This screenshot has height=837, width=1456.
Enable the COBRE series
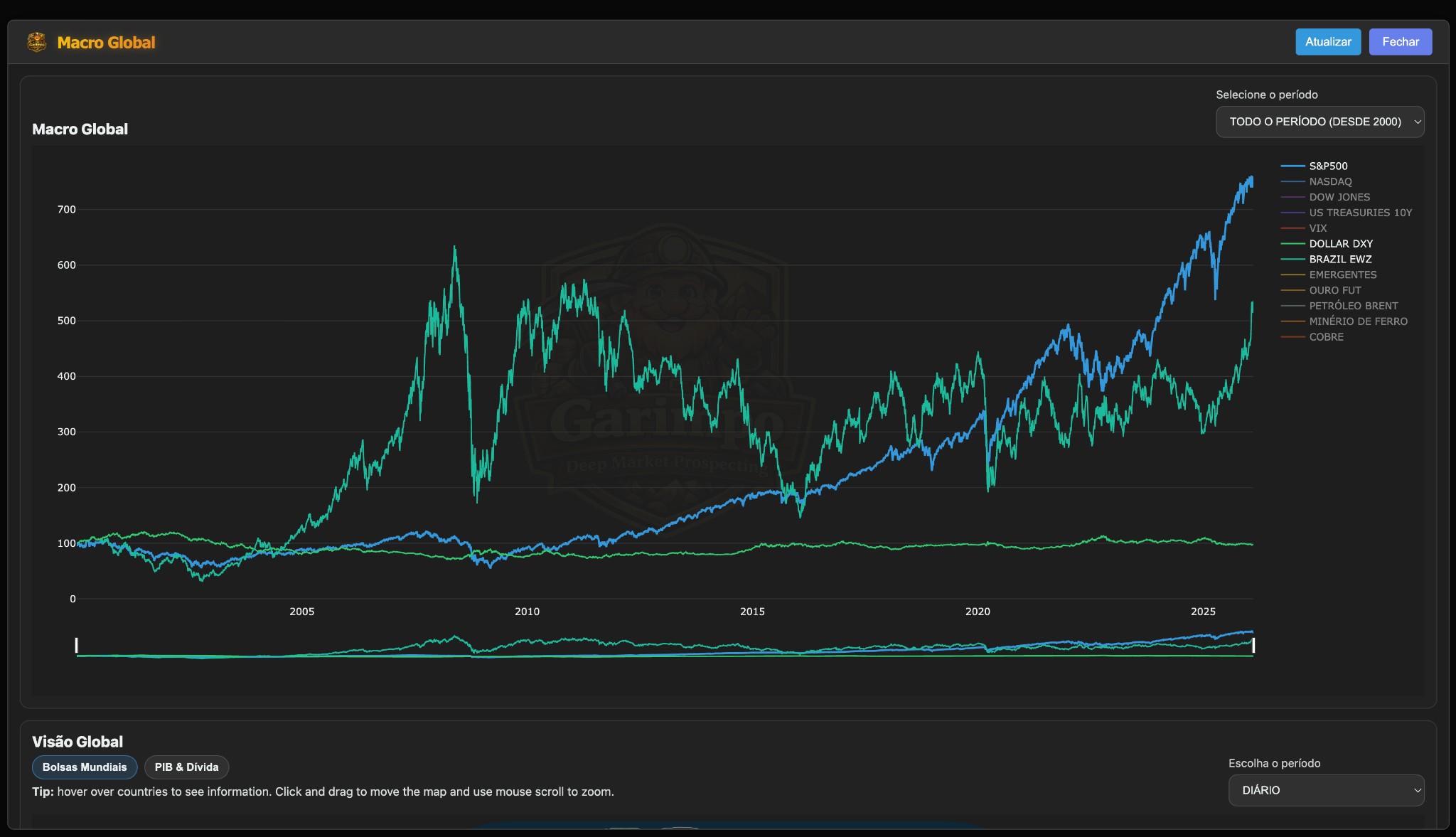click(x=1327, y=336)
